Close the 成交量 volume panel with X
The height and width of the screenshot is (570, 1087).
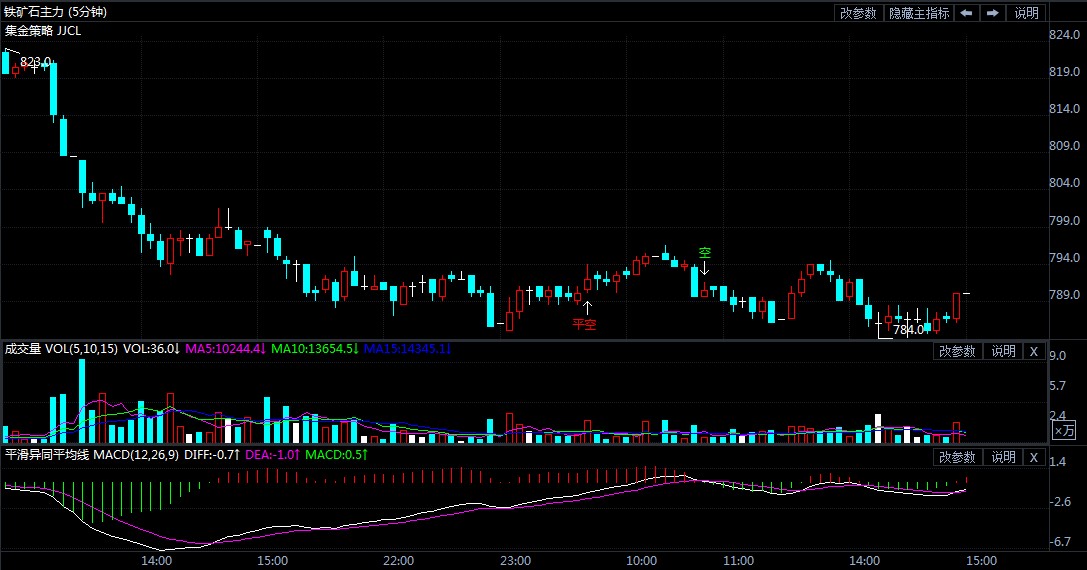pyautogui.click(x=1034, y=352)
